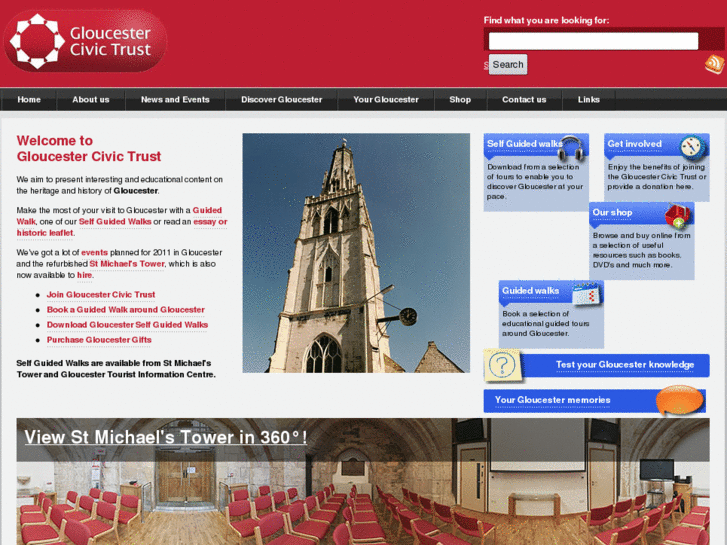Open the Get involved panel heading
The image size is (727, 545).
(634, 144)
